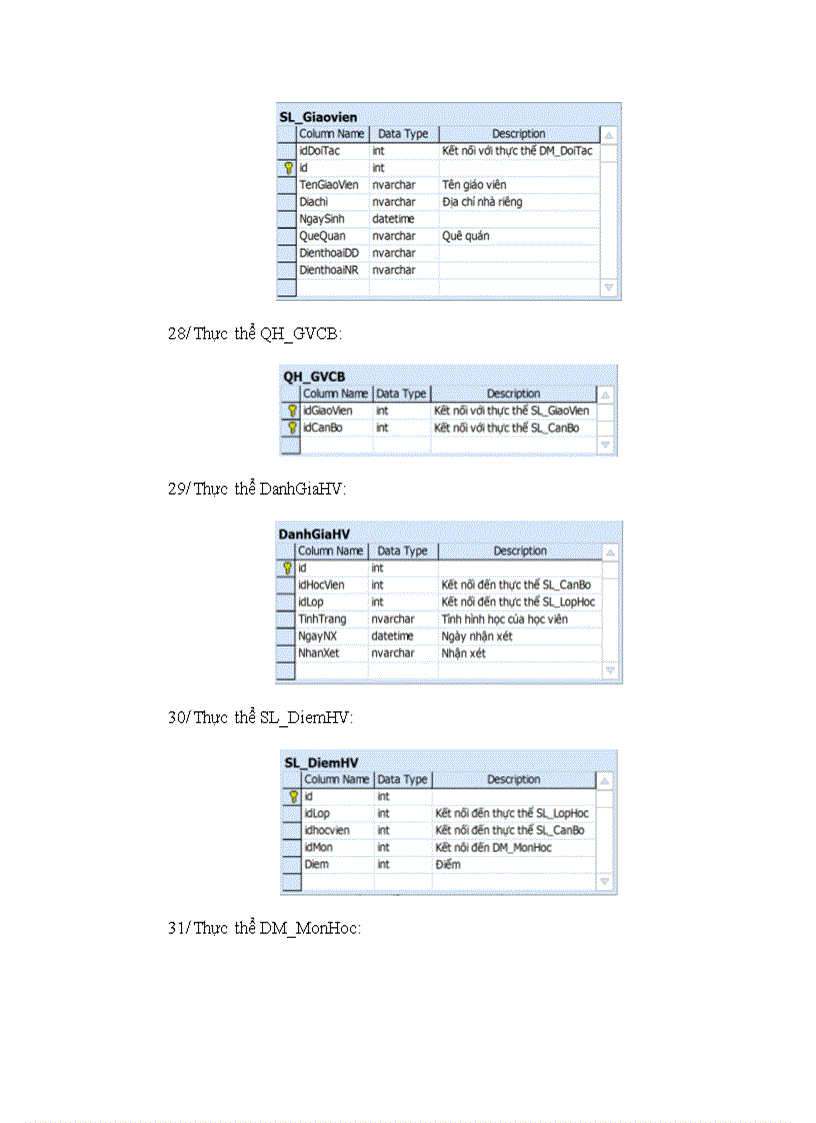Viewport: 816px width, 1123px height.
Task: Select the Column Name header in SL_Giaovien
Action: click(x=332, y=133)
